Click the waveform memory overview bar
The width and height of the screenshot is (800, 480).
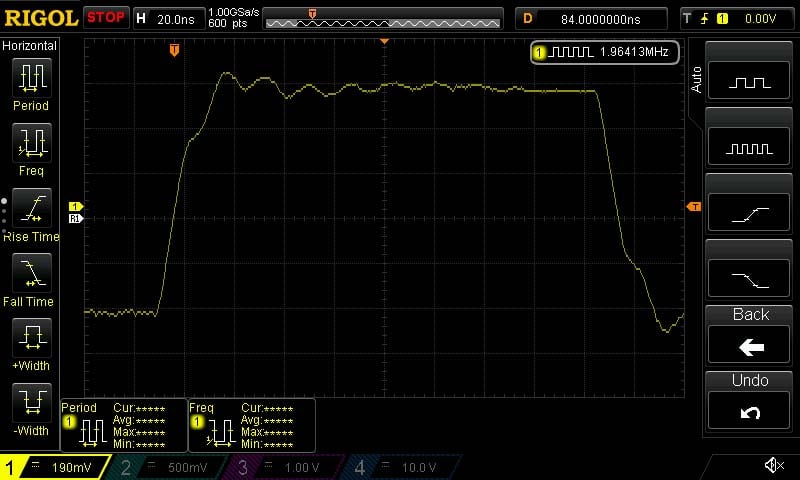(x=383, y=19)
